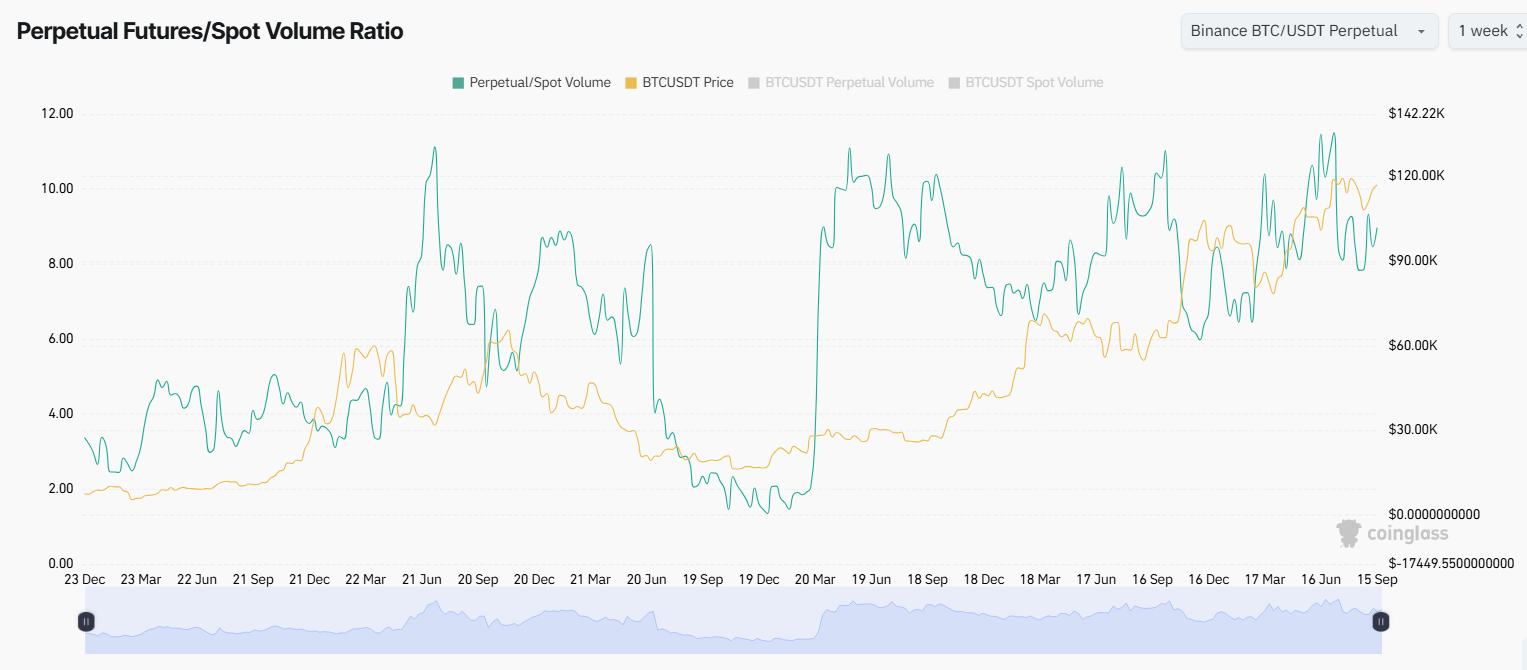Click the yellow BTCUSDT Price legend swatch
The image size is (1527, 670).
[x=630, y=83]
